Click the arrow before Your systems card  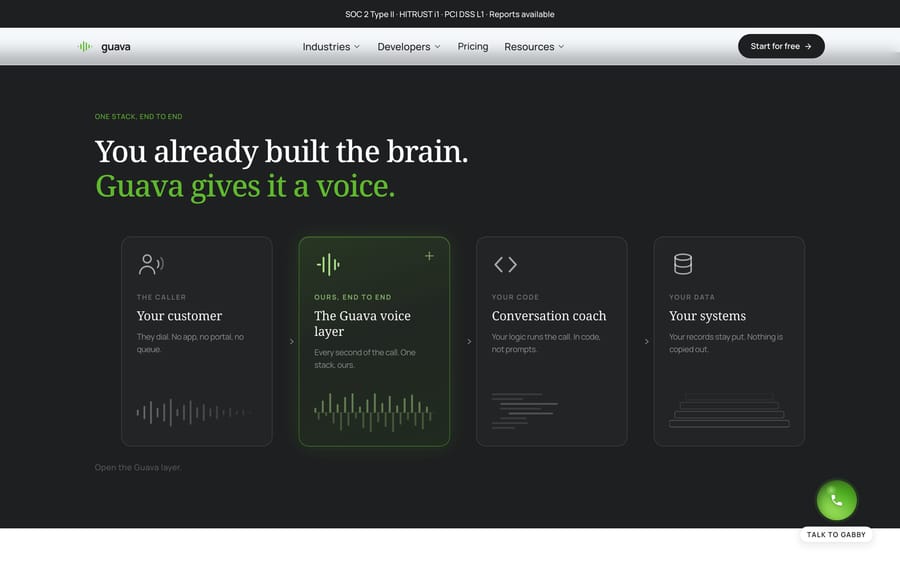[x=646, y=341]
